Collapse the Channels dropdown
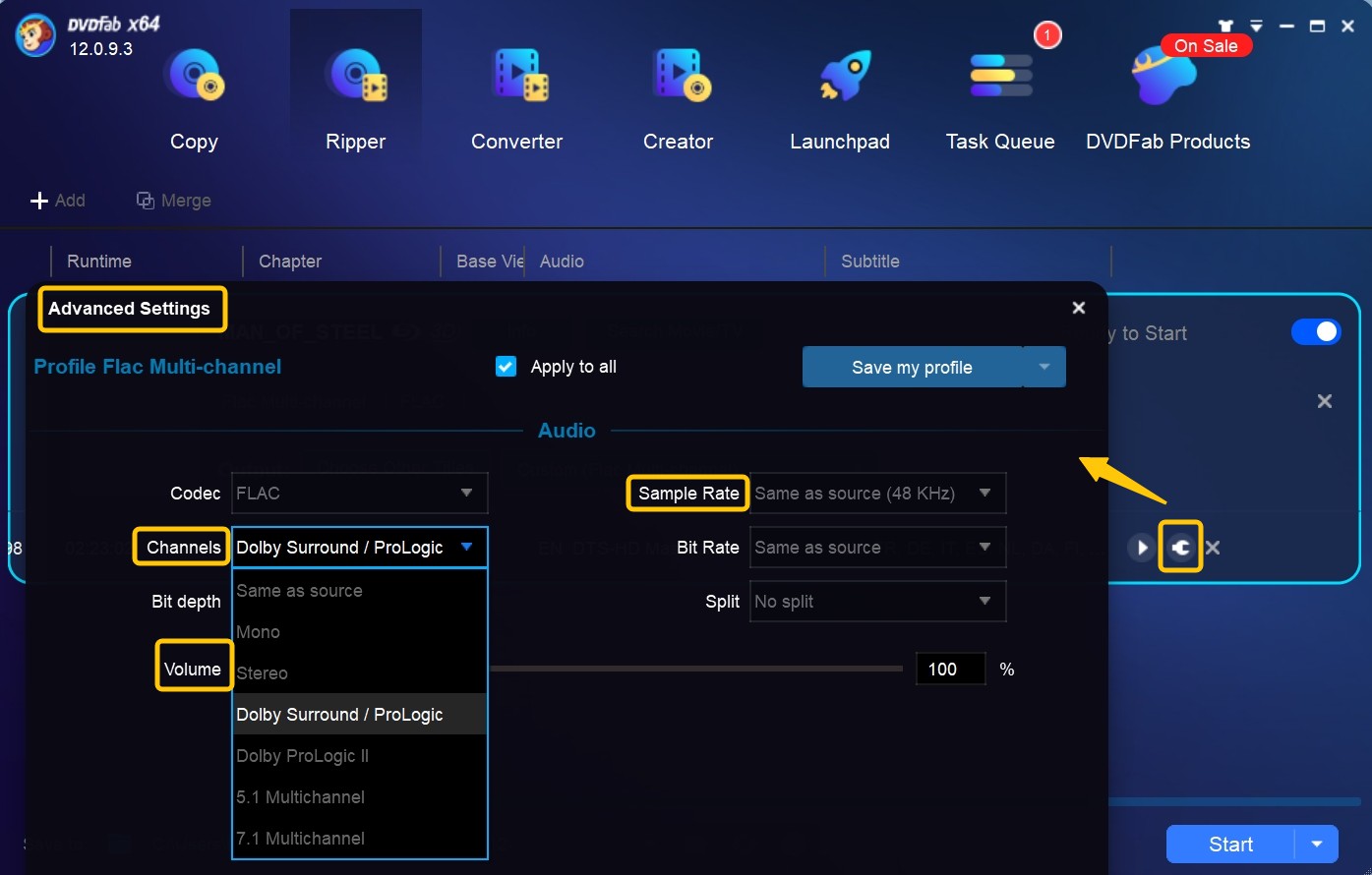Image resolution: width=1372 pixels, height=875 pixels. (x=360, y=548)
